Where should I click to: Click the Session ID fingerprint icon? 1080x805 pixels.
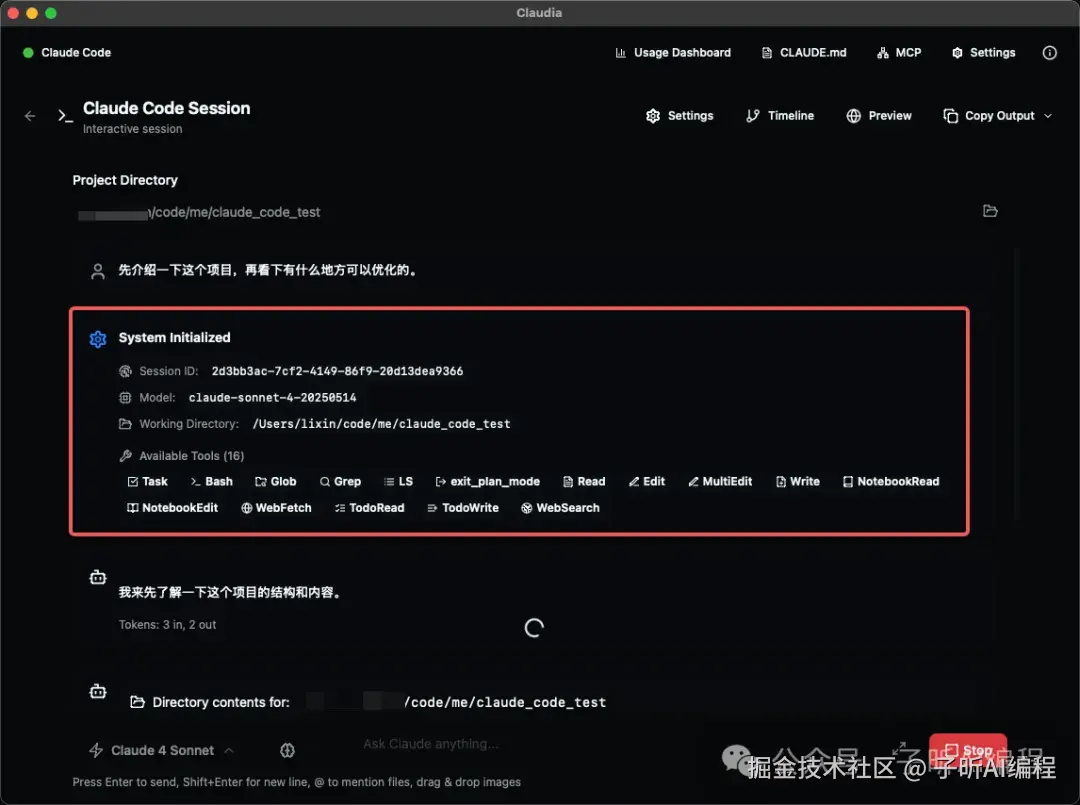(125, 371)
